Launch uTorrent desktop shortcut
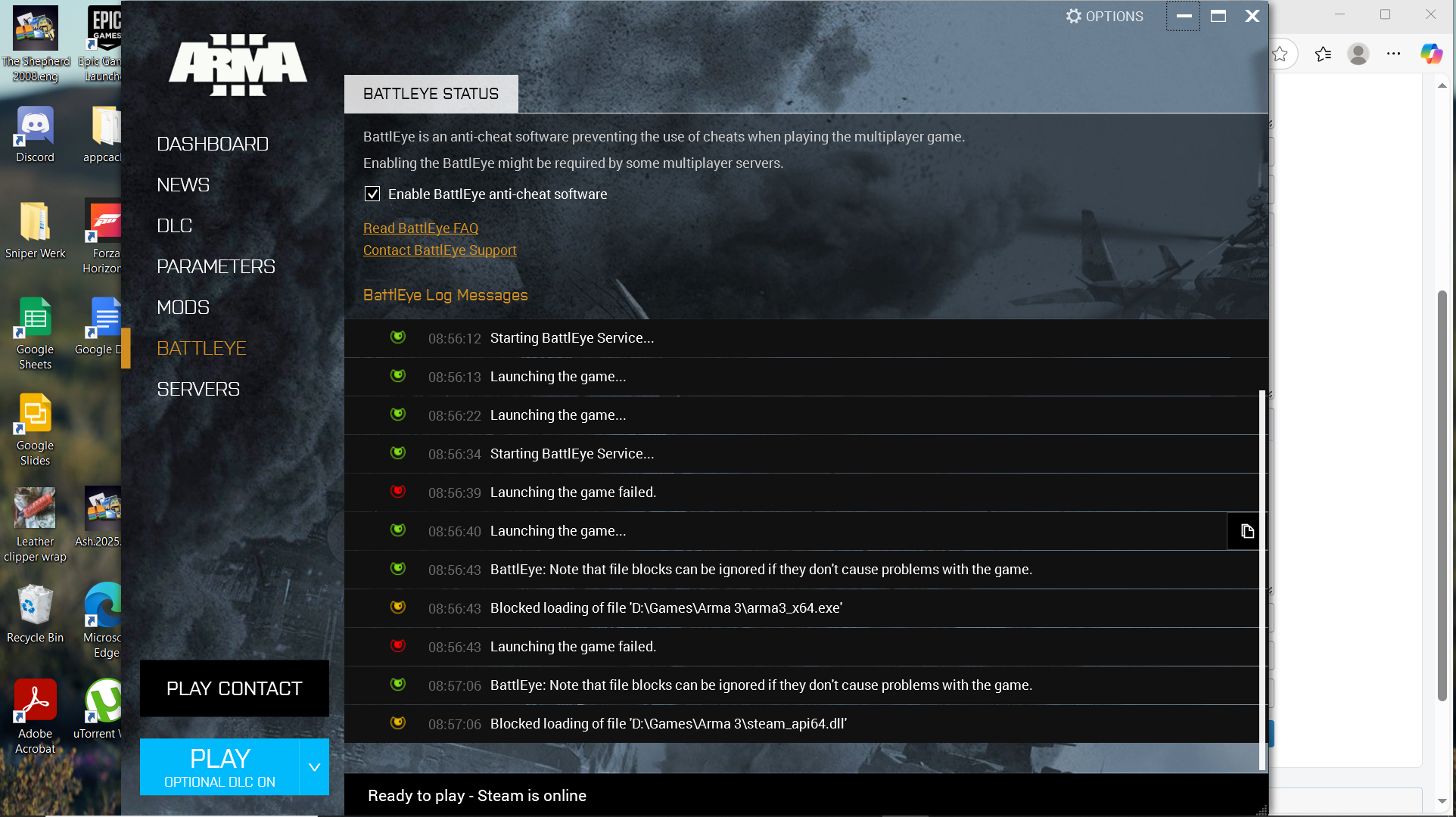The width and height of the screenshot is (1456, 817). tap(101, 710)
